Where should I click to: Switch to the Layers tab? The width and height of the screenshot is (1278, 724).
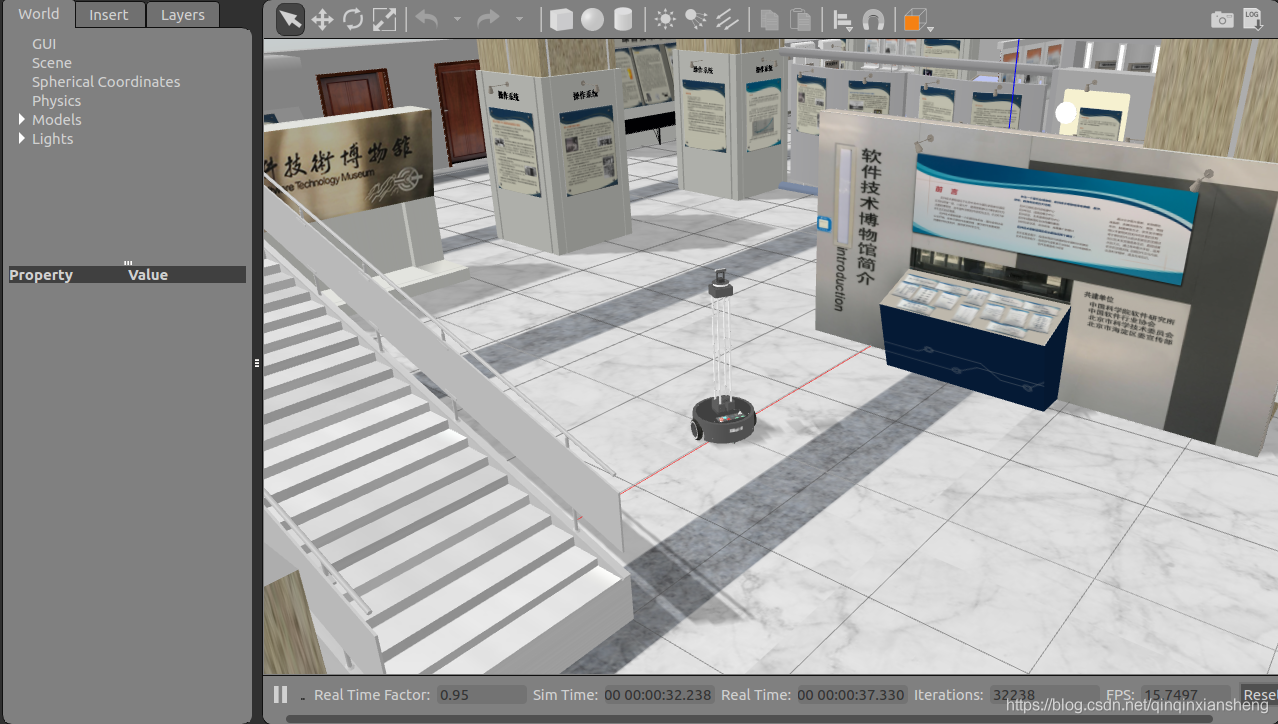(x=182, y=15)
